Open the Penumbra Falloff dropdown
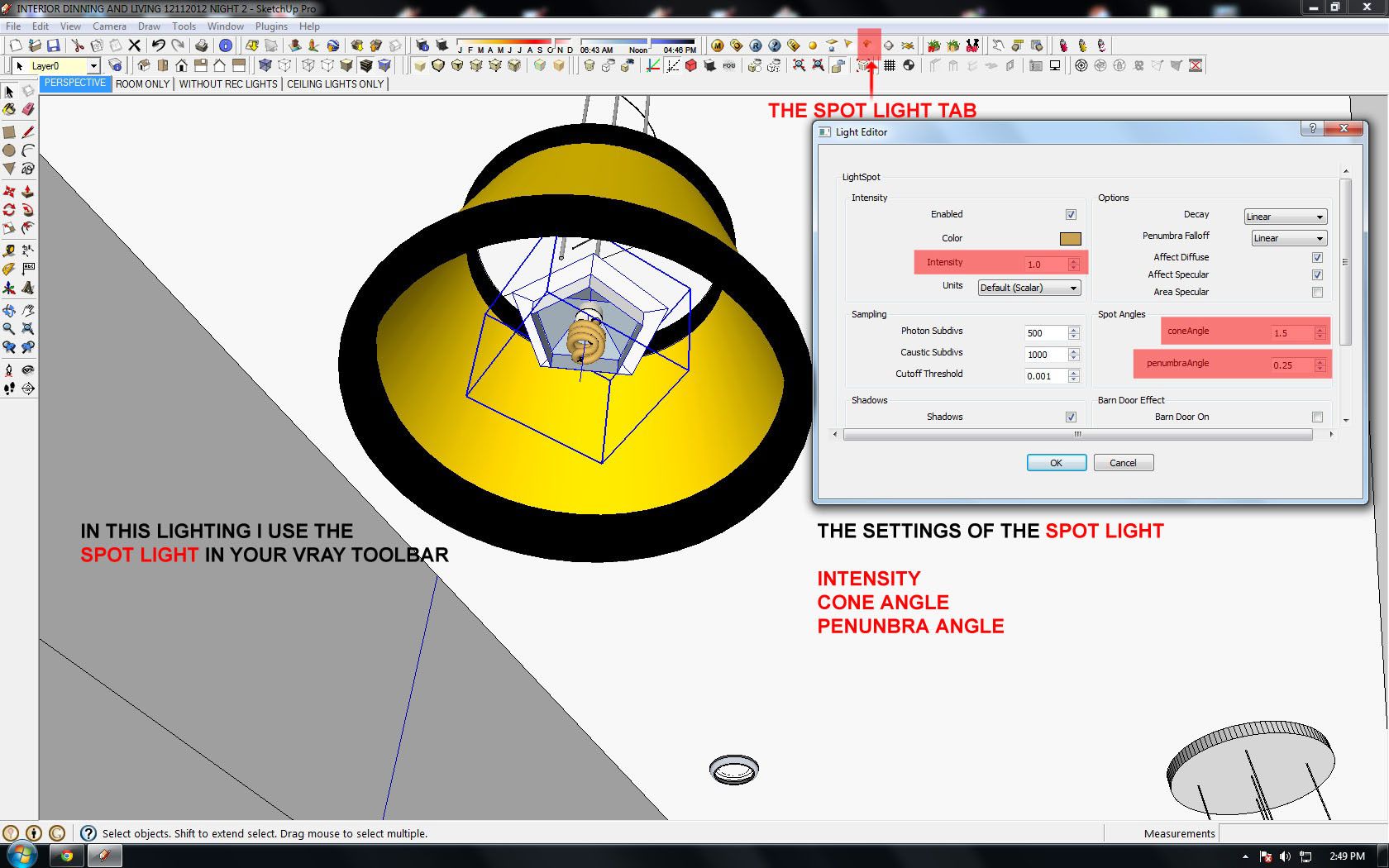 click(1290, 238)
